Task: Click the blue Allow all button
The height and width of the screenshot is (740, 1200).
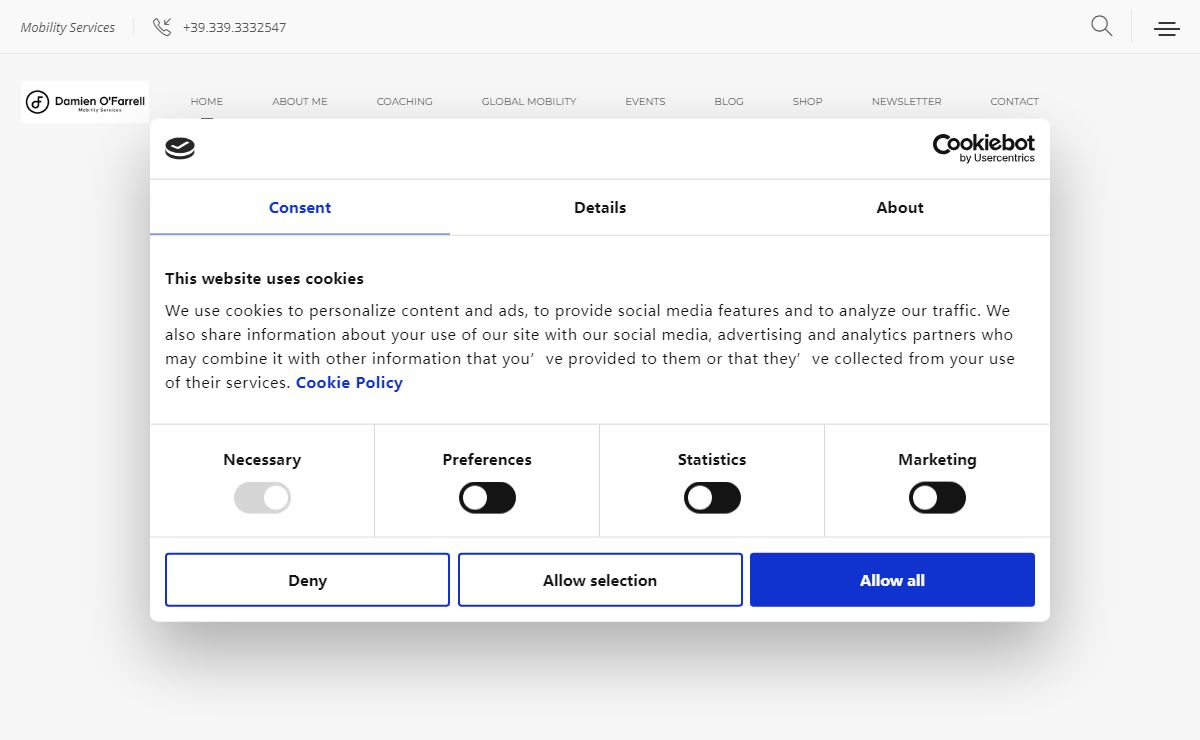Action: coord(892,580)
